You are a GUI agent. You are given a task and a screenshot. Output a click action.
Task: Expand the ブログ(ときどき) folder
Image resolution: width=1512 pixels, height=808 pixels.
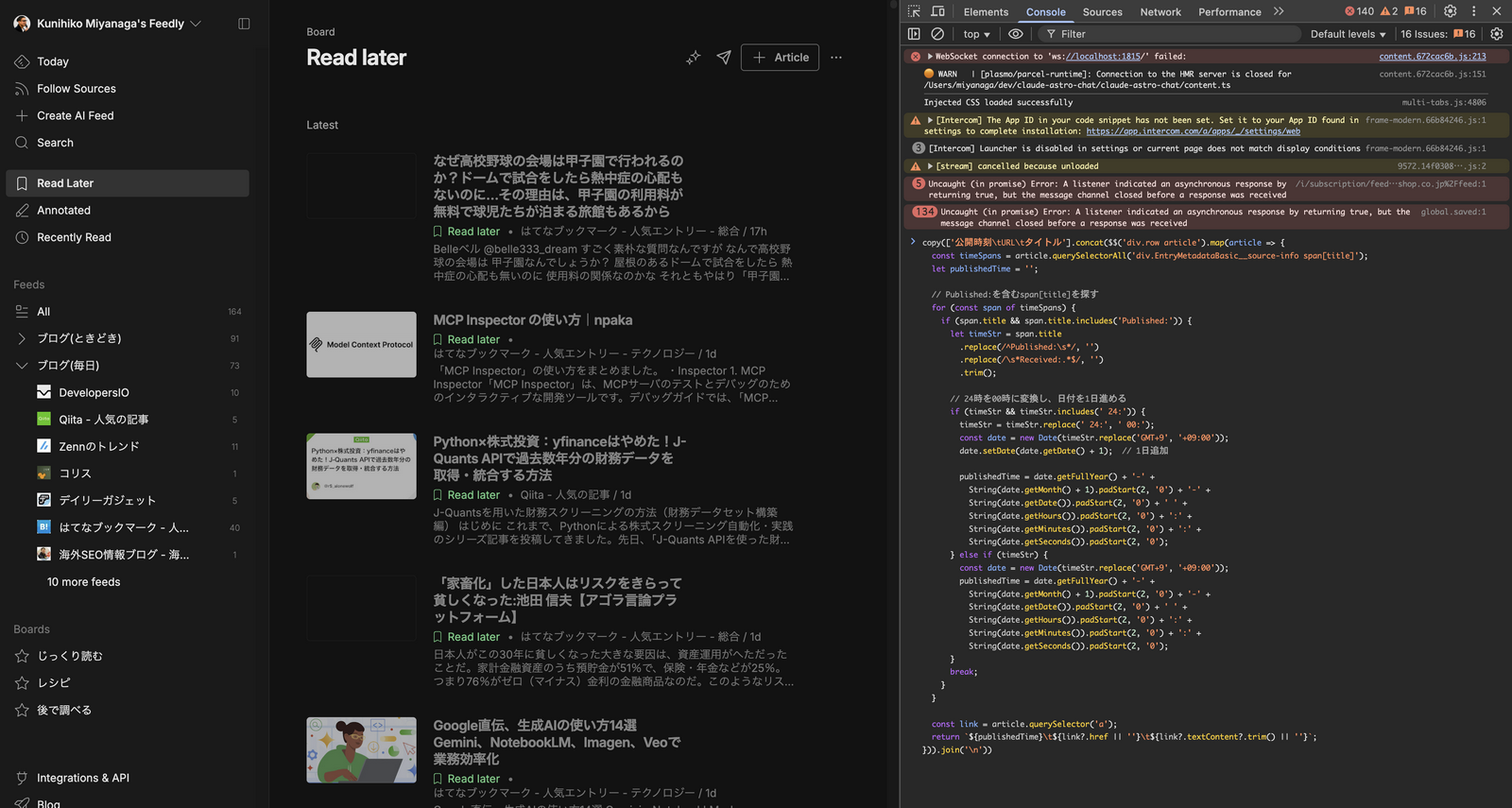tap(22, 338)
